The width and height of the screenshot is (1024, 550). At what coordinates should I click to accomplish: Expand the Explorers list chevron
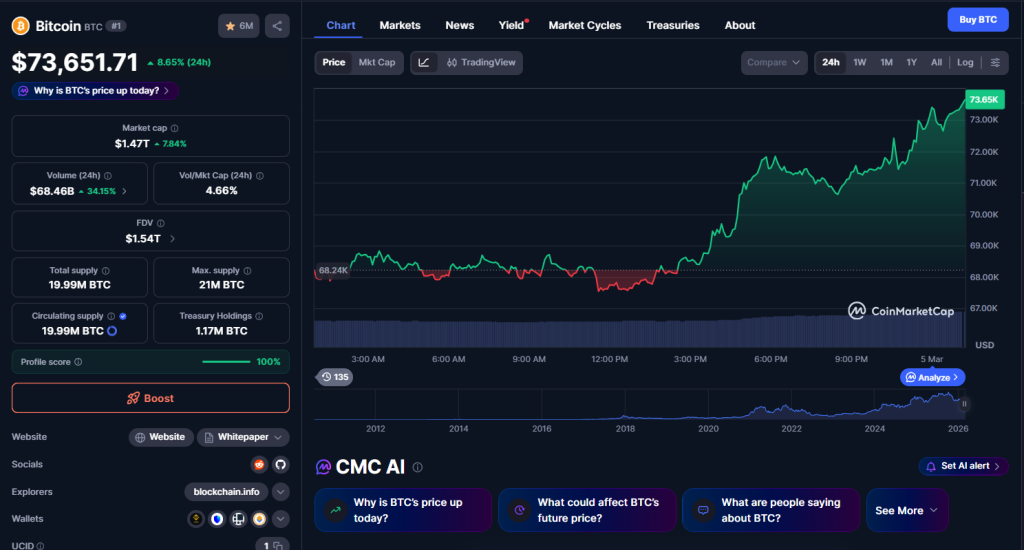pos(280,492)
